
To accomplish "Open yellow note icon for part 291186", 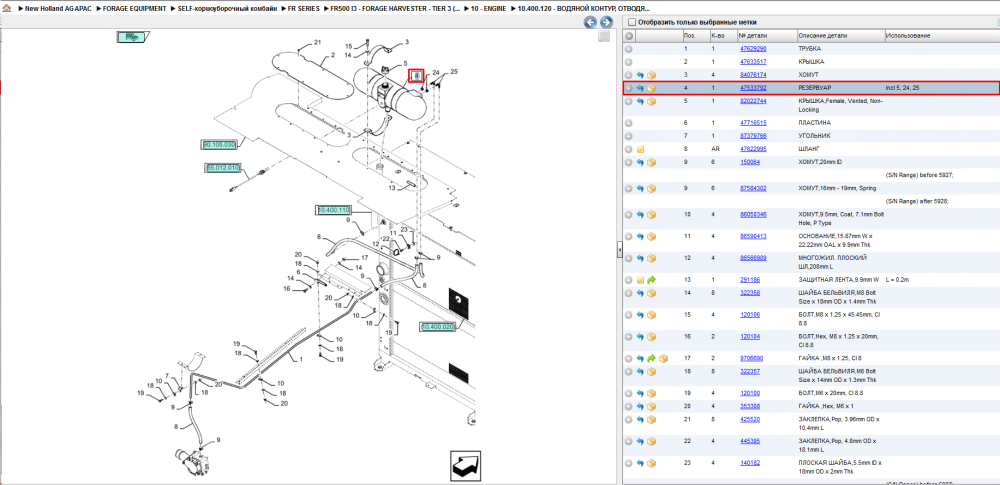I will pos(640,280).
